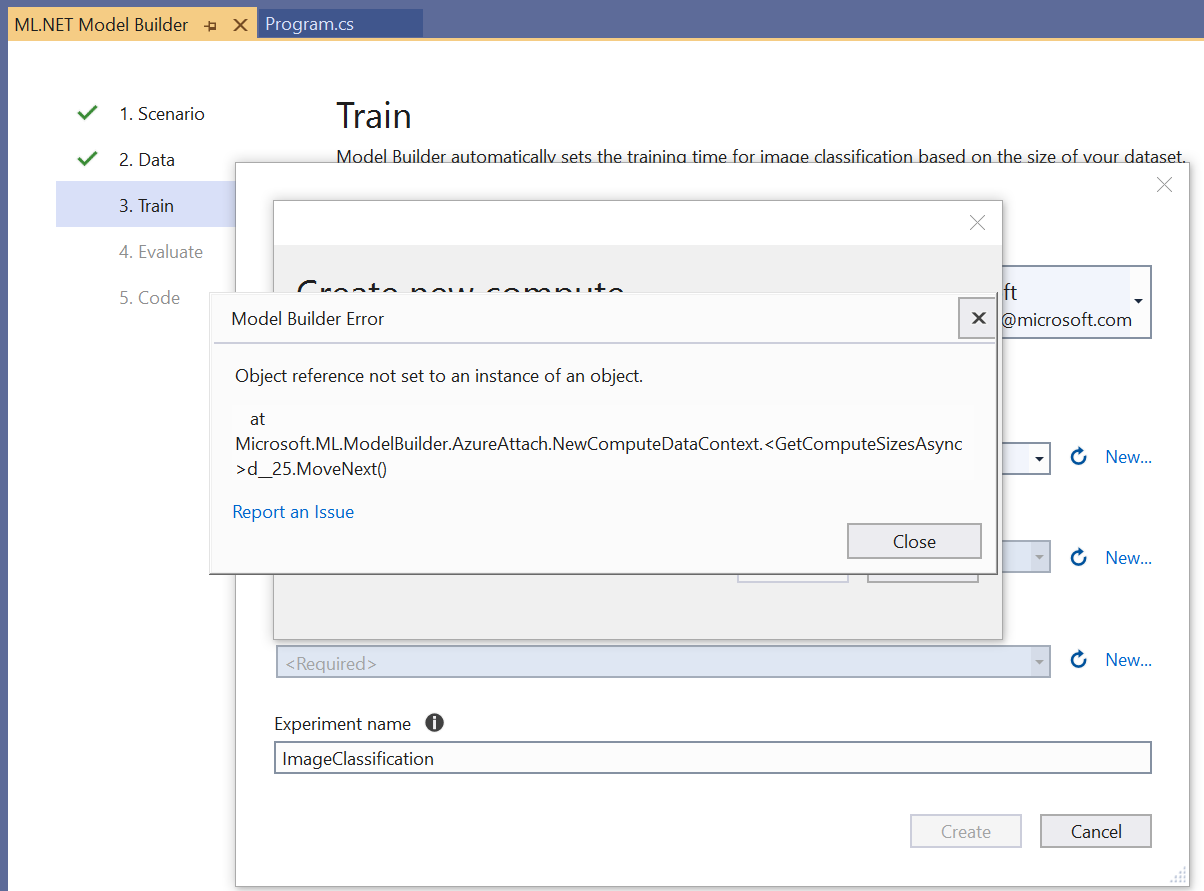
Task: Select the ML.NET Model Builder tab
Action: pos(100,23)
